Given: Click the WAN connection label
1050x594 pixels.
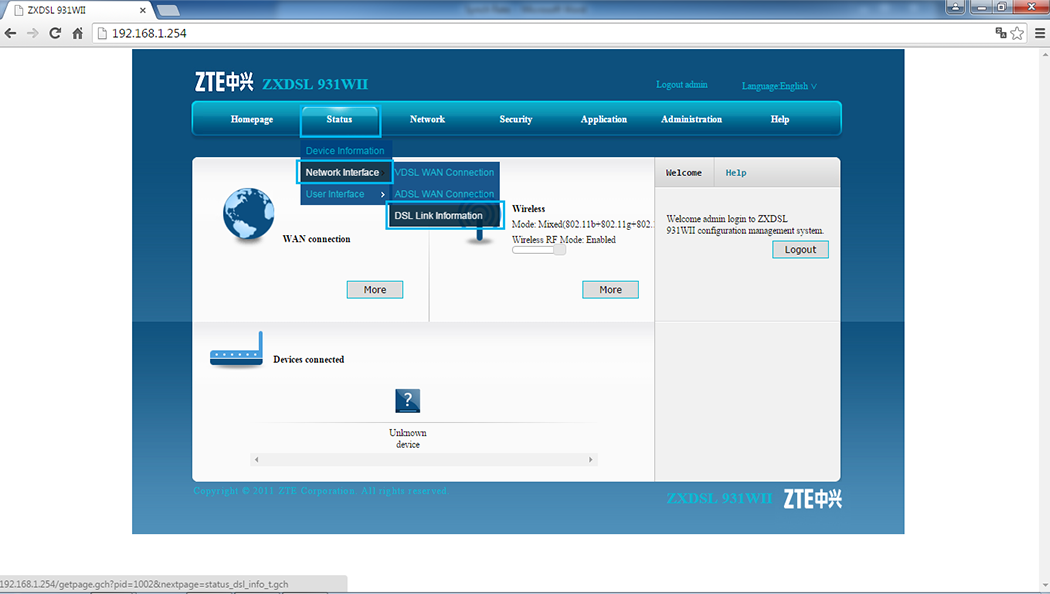Looking at the screenshot, I should [316, 239].
